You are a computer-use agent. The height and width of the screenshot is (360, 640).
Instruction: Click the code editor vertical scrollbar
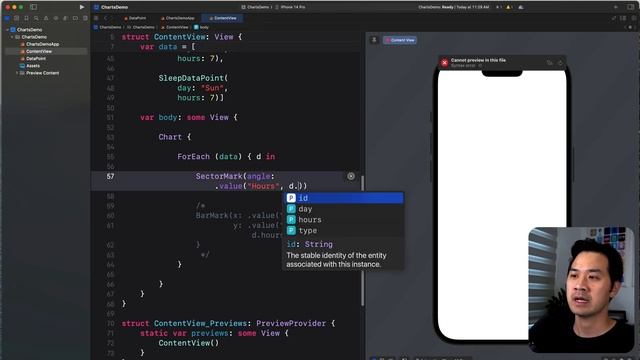[x=362, y=241]
